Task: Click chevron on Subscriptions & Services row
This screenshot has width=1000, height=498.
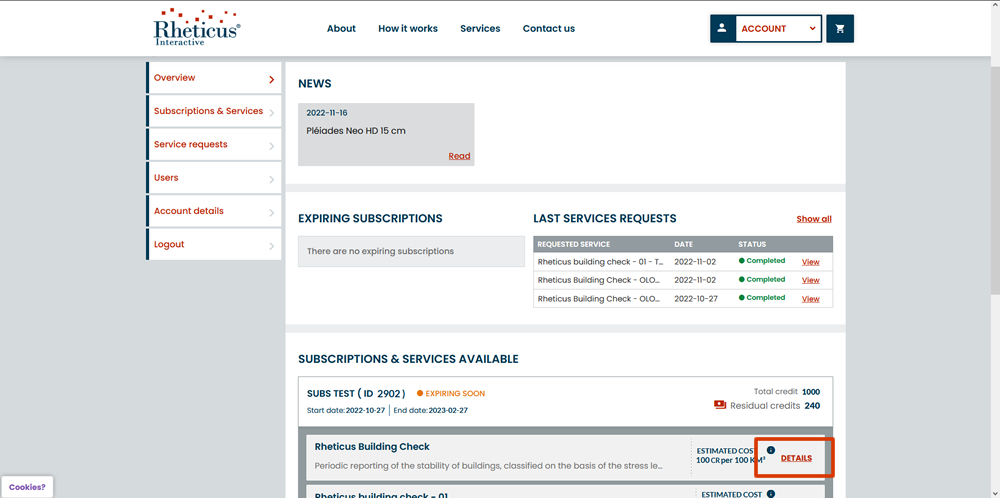Action: click(272, 114)
